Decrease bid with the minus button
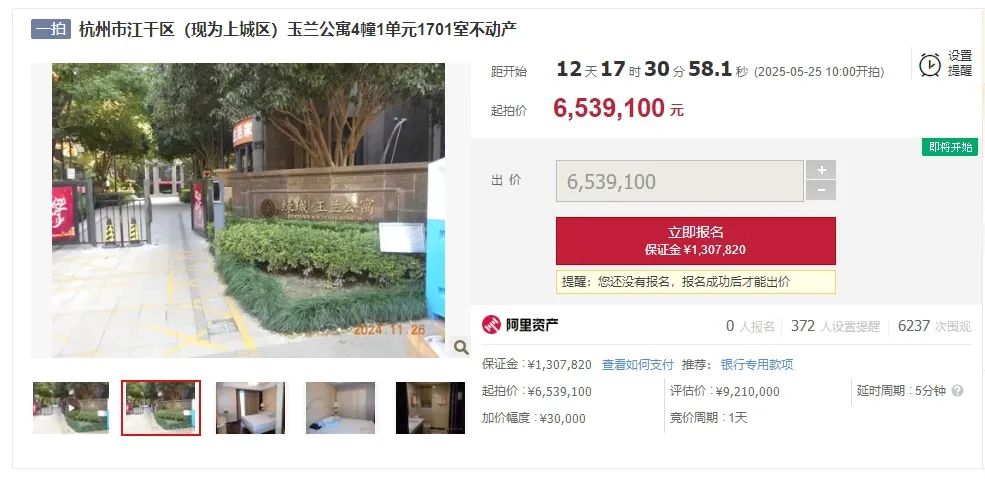The image size is (985, 479). (820, 190)
